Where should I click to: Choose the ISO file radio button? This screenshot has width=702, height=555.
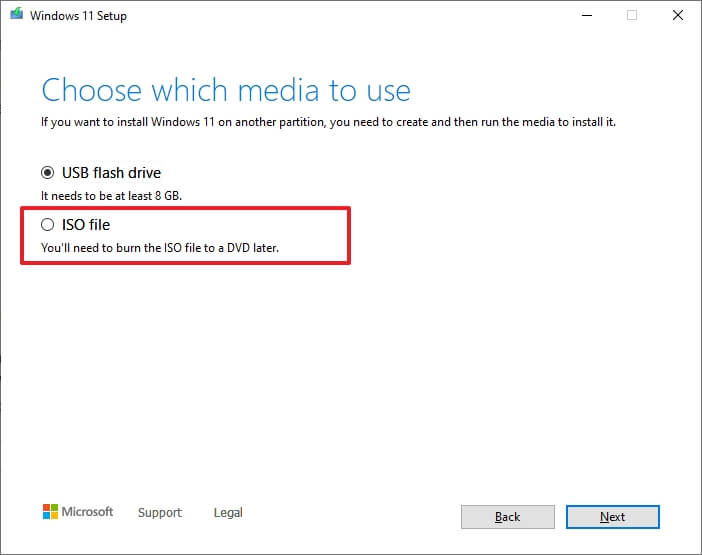(47, 225)
